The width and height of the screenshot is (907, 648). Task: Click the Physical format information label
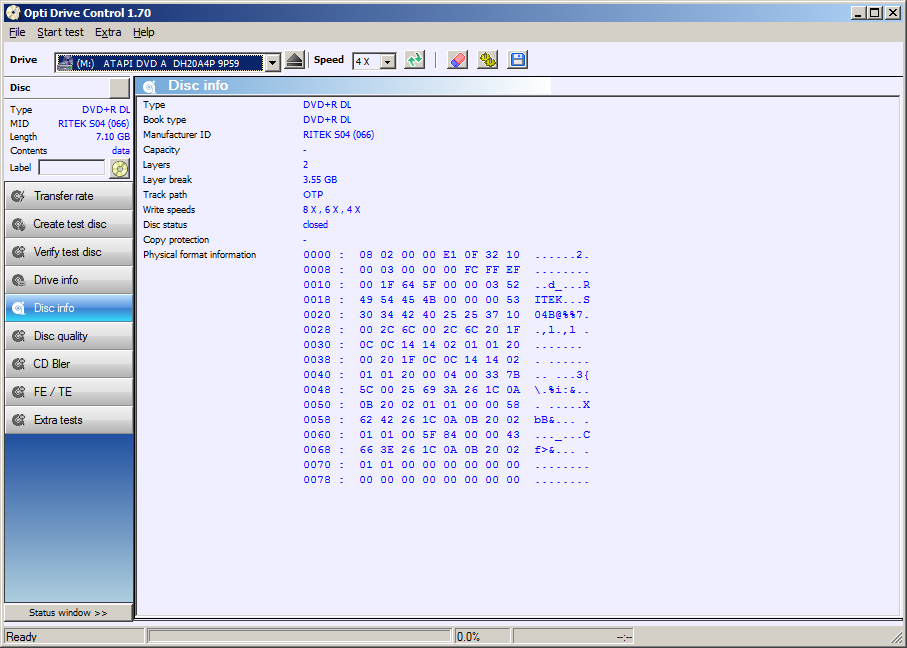[200, 255]
